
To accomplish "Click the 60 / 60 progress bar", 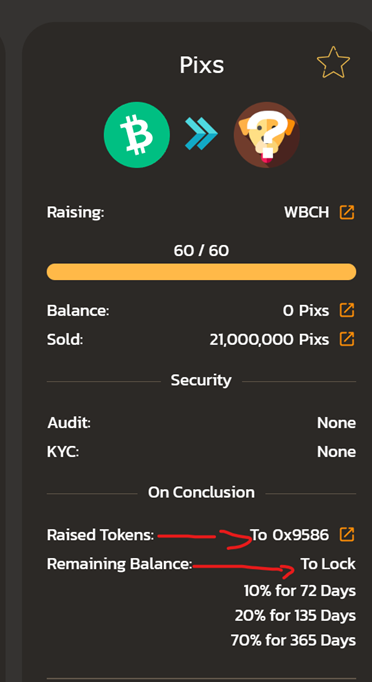I will pyautogui.click(x=201, y=272).
